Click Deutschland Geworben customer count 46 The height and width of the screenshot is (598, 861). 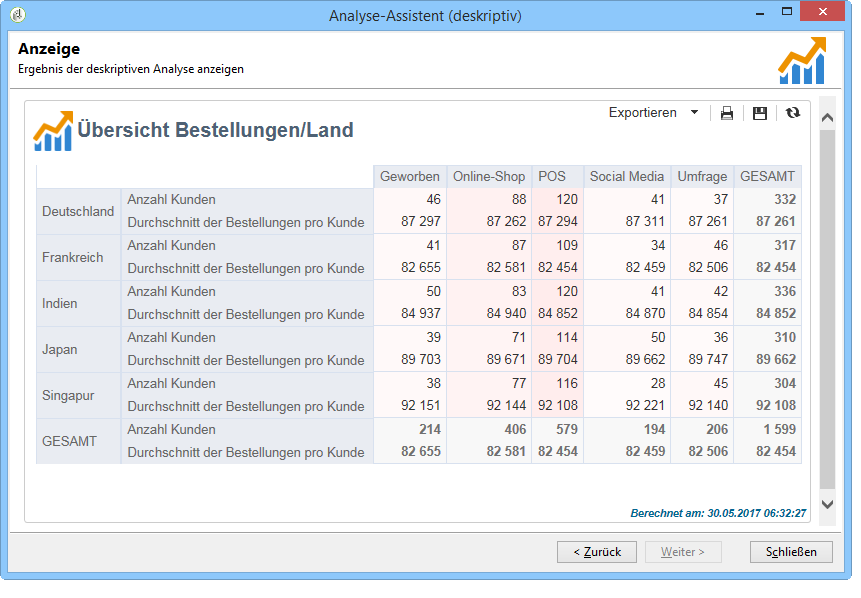pyautogui.click(x=433, y=199)
